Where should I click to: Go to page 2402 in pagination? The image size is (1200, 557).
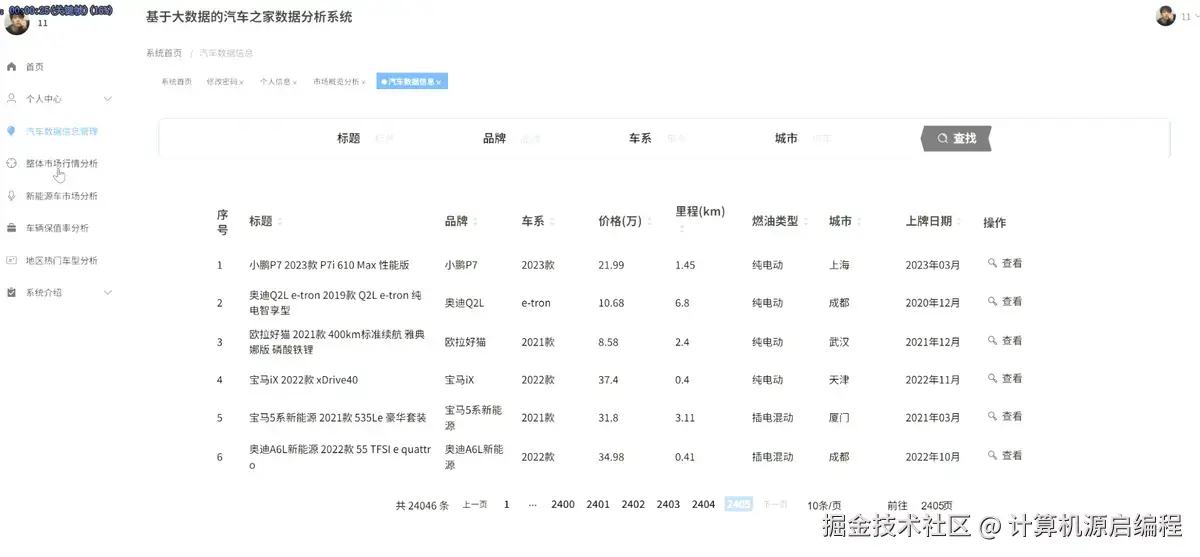(633, 505)
